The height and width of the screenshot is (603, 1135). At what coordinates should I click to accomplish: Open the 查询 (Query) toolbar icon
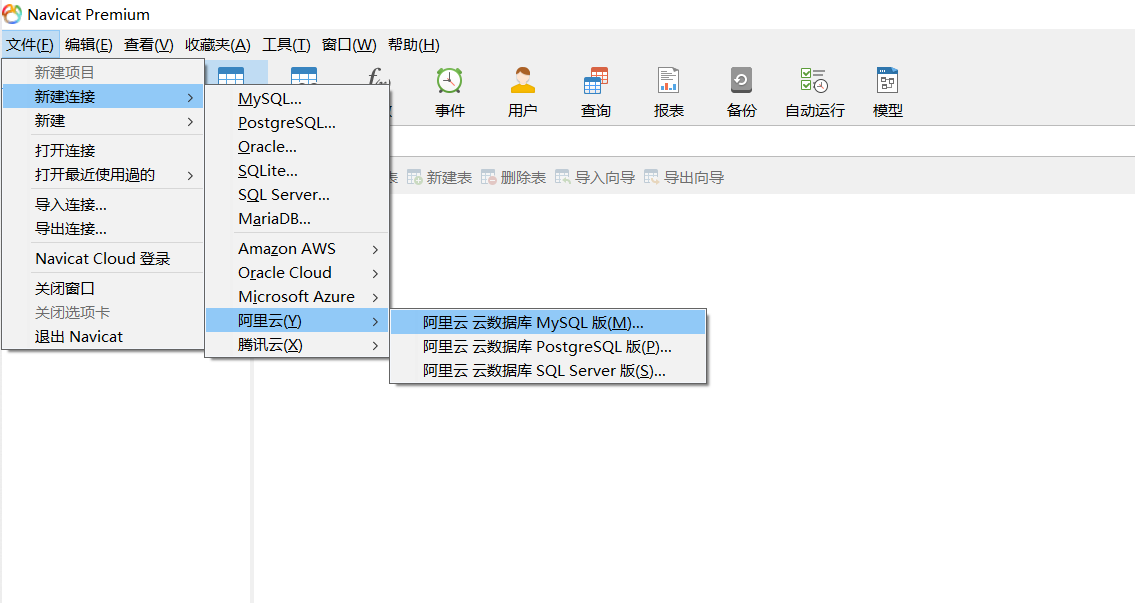pyautogui.click(x=596, y=80)
